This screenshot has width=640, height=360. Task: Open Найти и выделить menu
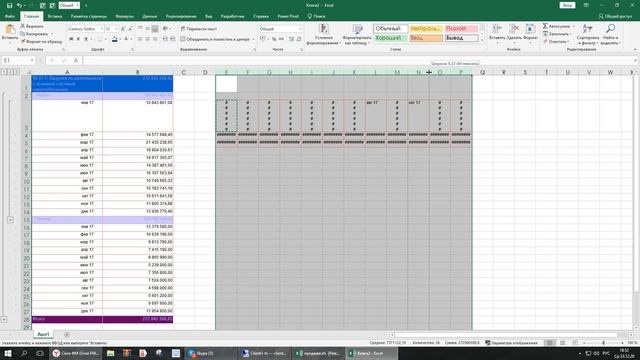(610, 34)
